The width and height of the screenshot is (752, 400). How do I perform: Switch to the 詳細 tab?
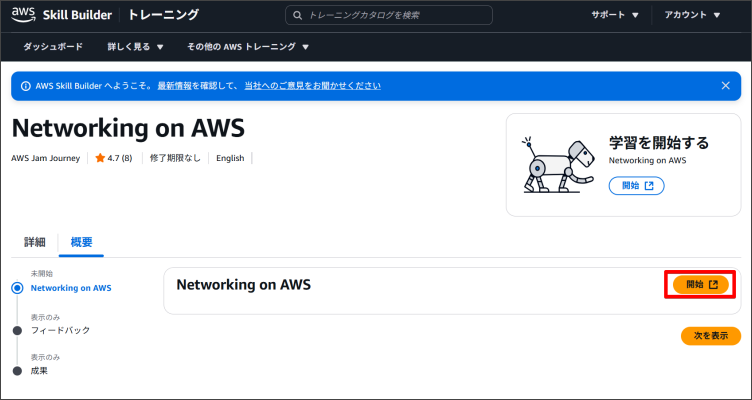click(35, 243)
